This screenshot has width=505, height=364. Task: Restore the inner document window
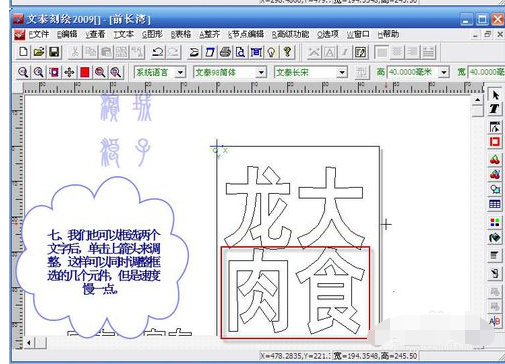488,34
